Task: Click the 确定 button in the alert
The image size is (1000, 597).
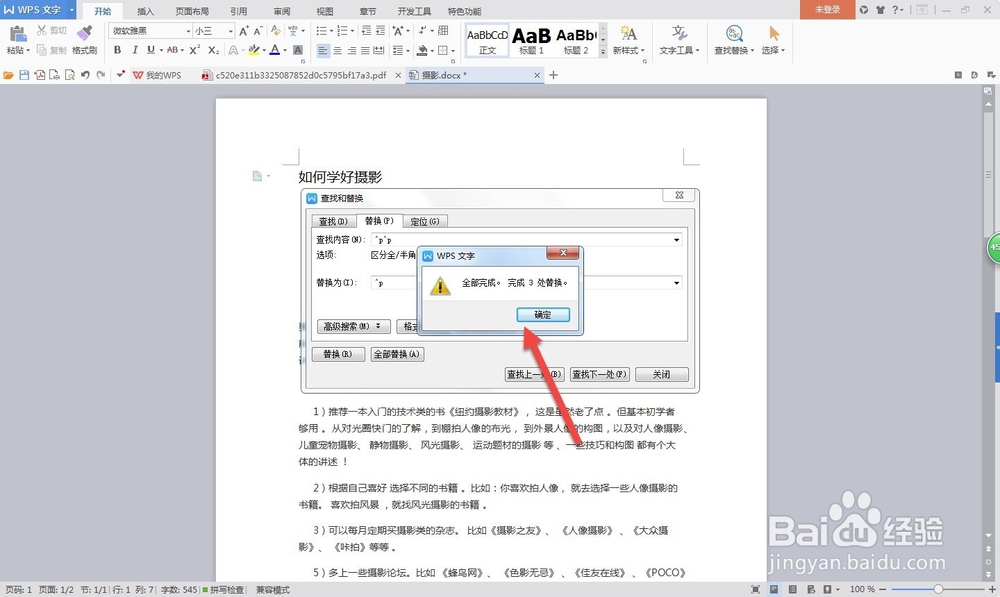Action: coord(541,314)
